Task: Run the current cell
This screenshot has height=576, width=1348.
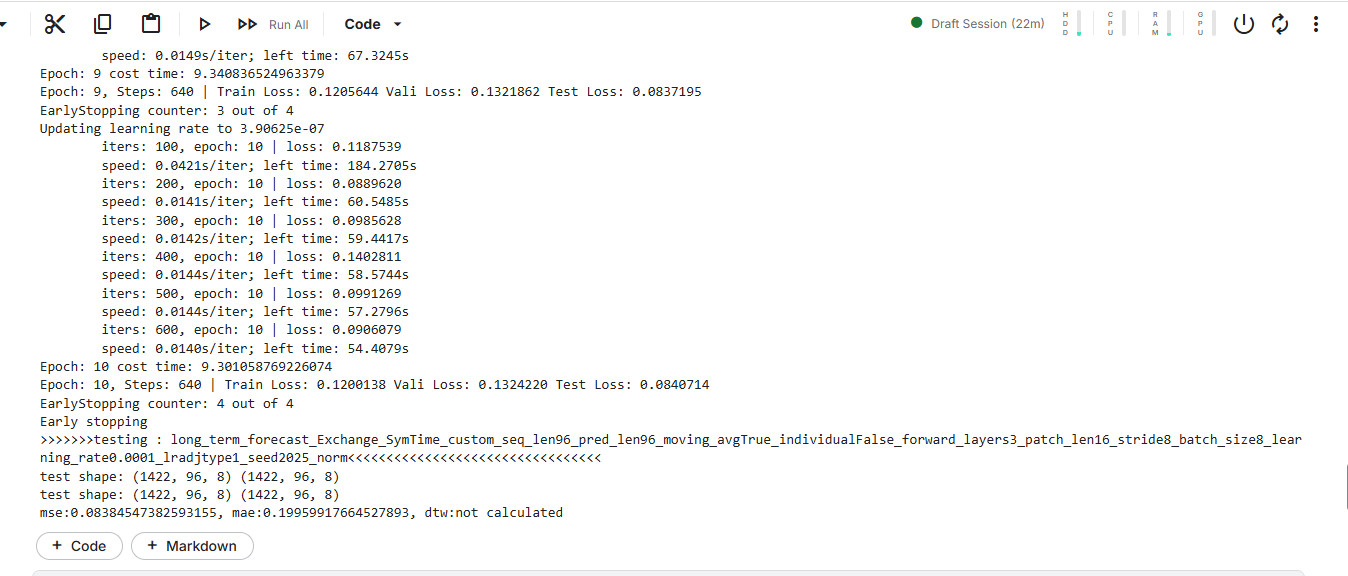Action: [x=205, y=24]
